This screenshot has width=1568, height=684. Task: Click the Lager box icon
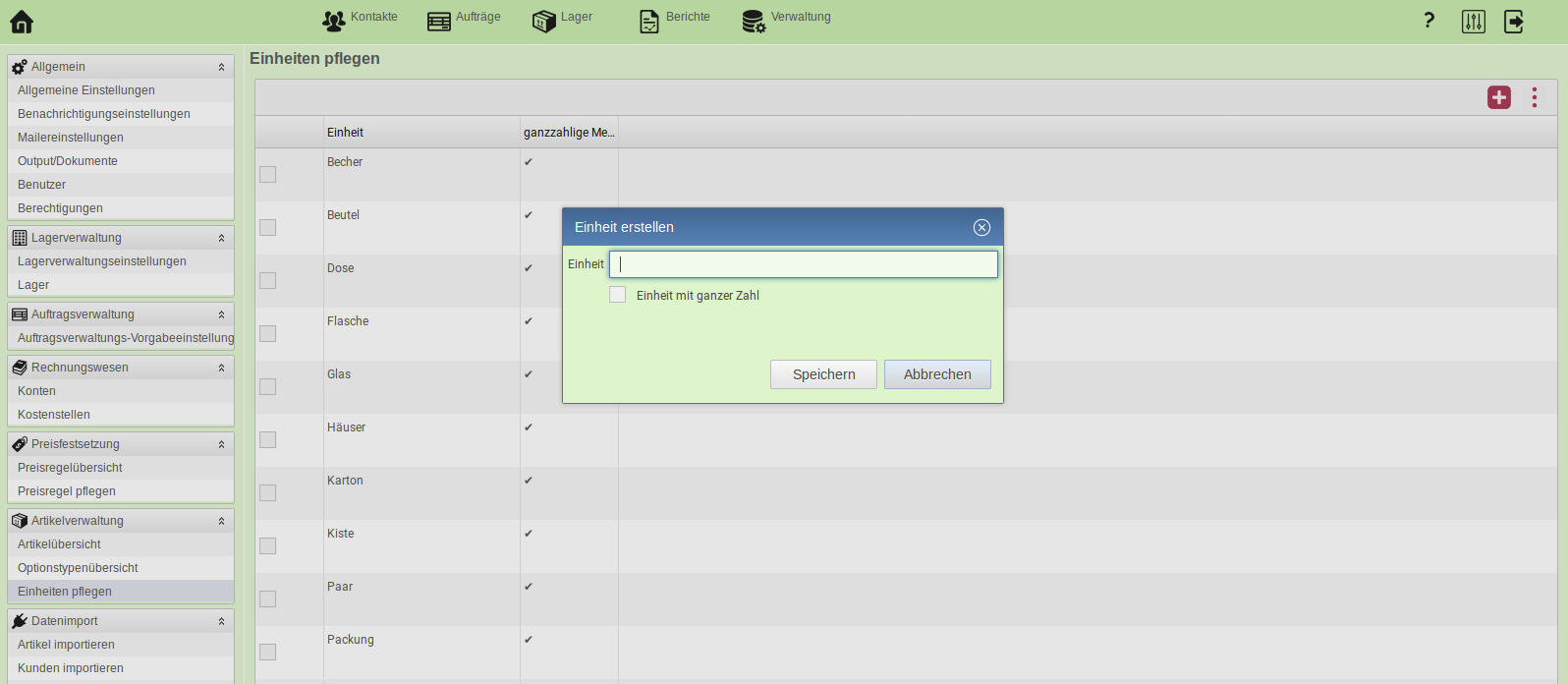tap(543, 21)
